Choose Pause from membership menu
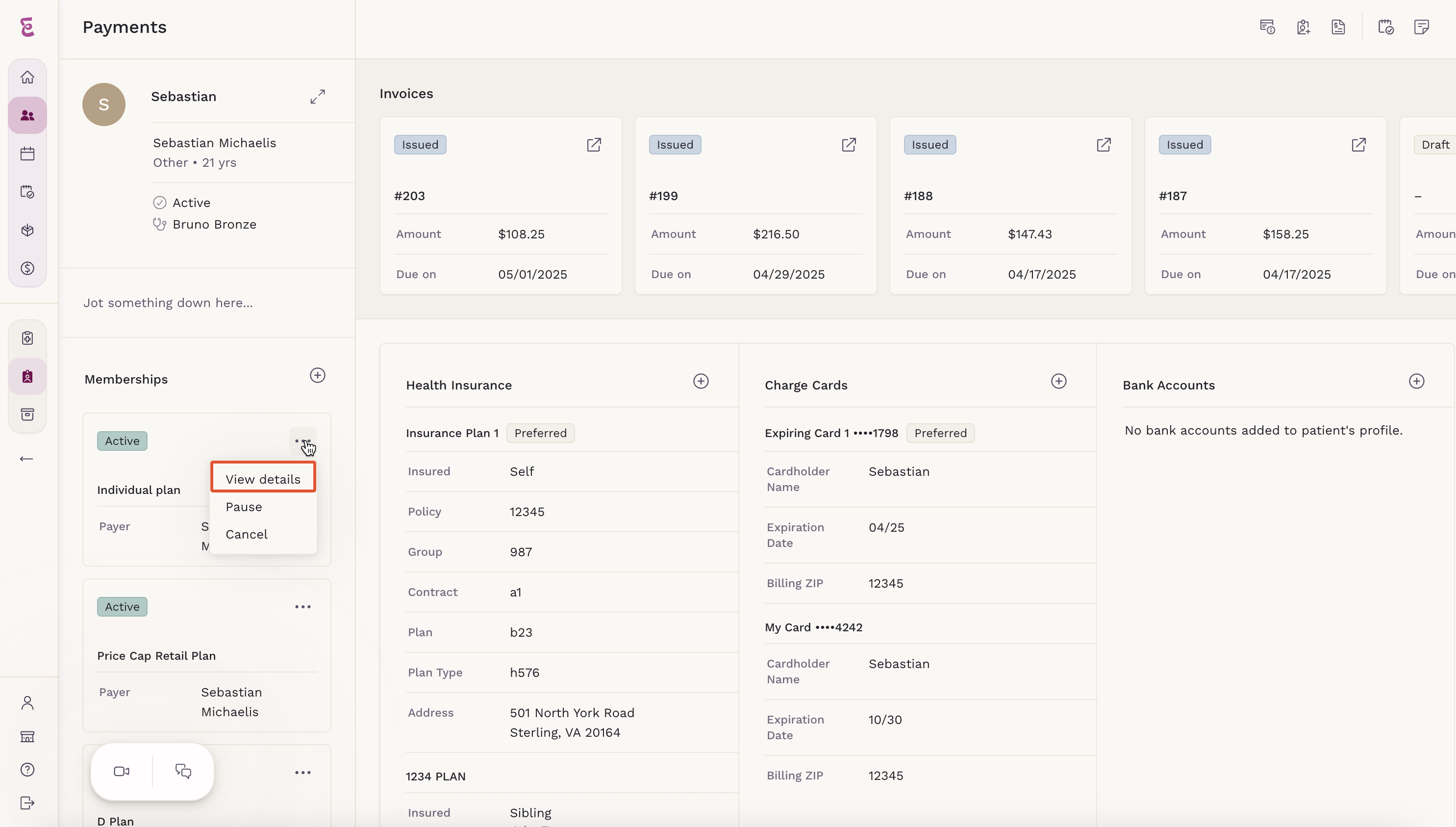Screen dimensions: 1456x827 click(244, 507)
